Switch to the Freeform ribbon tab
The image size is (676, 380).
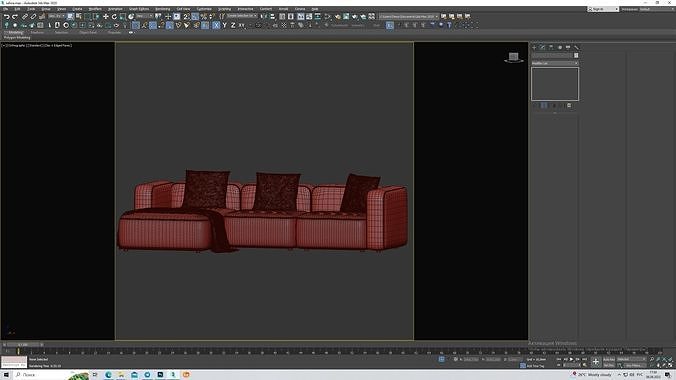(x=37, y=32)
